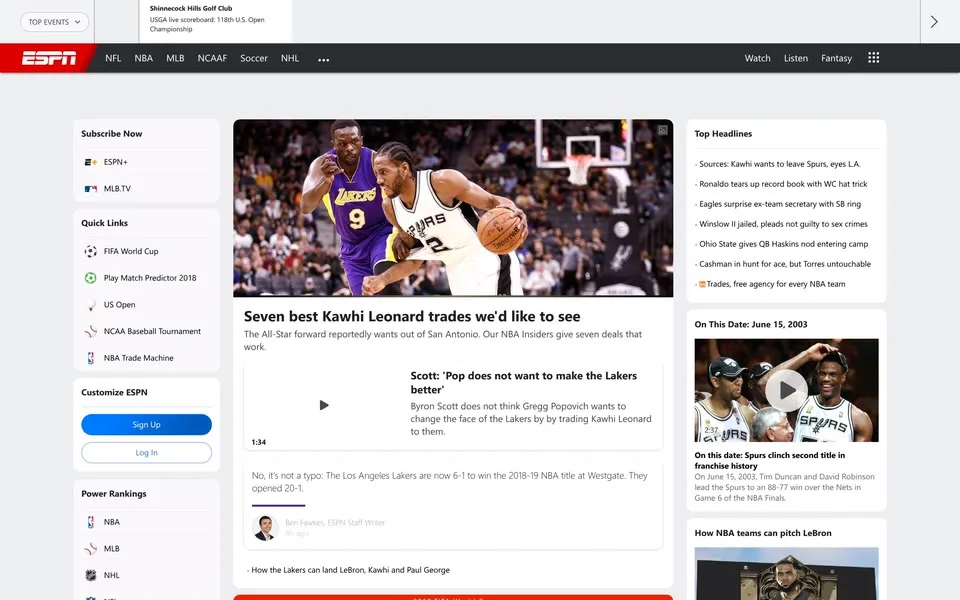Click Watch in the navbar
The height and width of the screenshot is (600, 960).
[757, 58]
